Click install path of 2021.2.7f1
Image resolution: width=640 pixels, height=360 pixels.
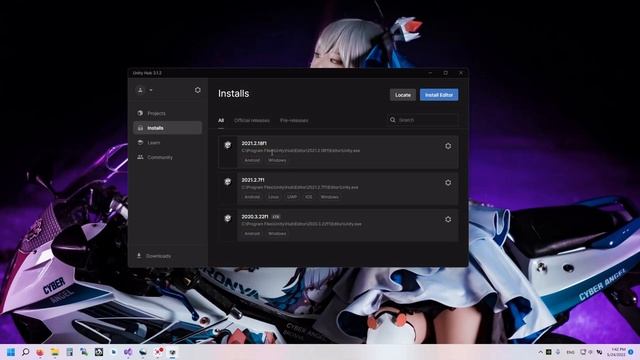tap(300, 187)
